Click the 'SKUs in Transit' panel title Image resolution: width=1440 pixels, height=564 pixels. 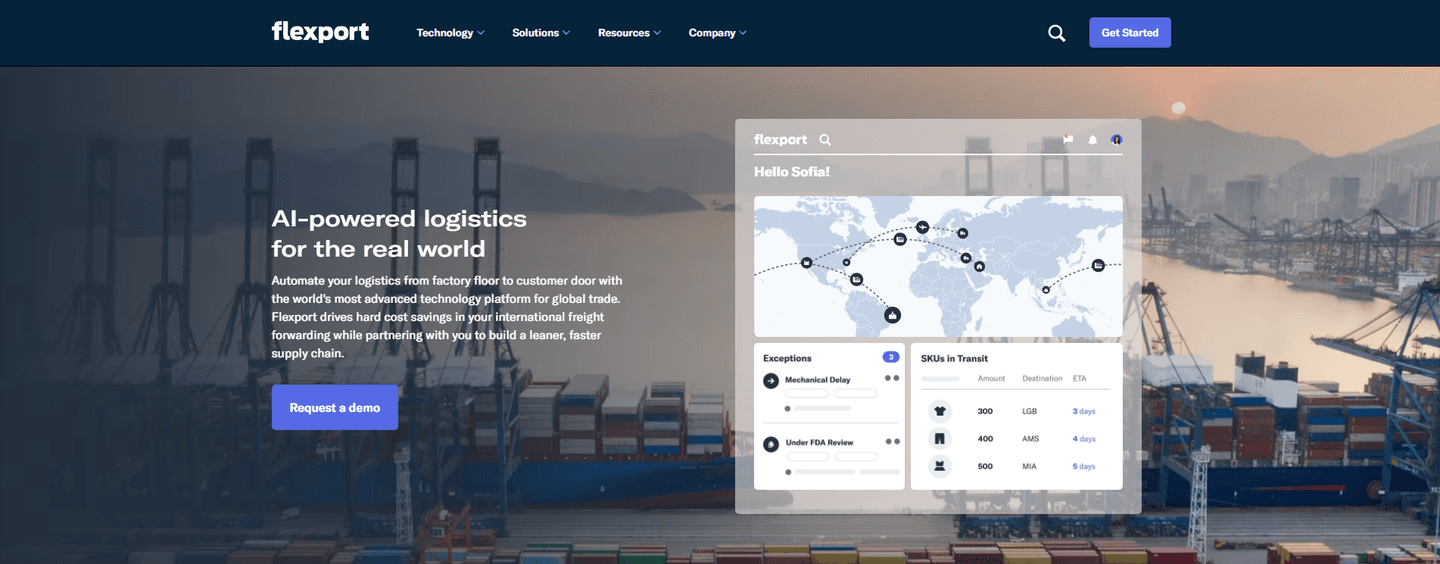point(954,358)
